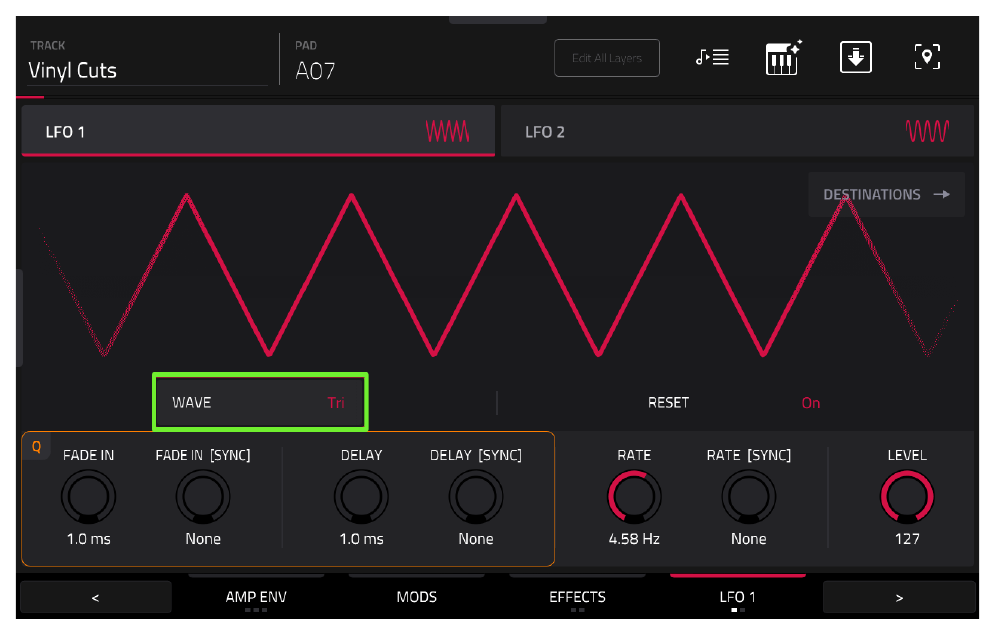The image size is (996, 636).
Task: Adjust the DELAY [SYNC] knob
Action: (x=476, y=497)
